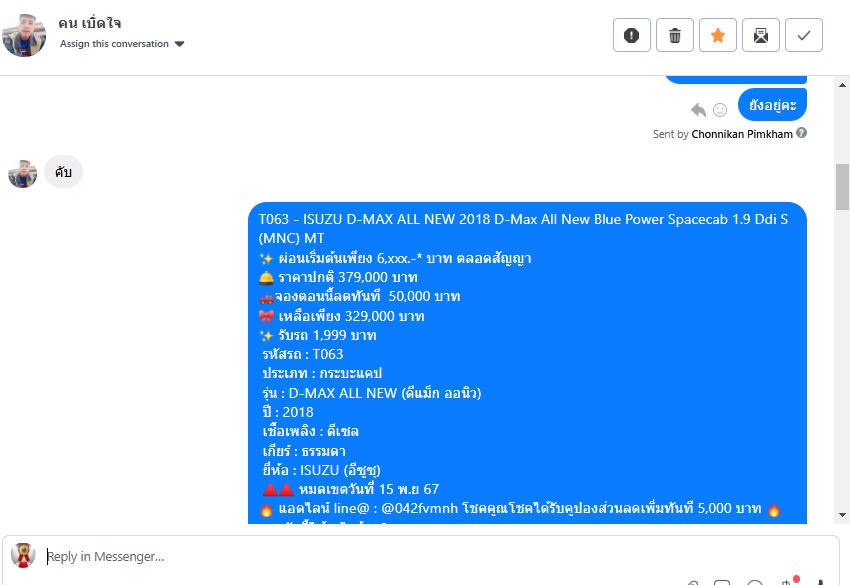Reply to the ยังอยู่คะ message with the arrow icon
This screenshot has width=850, height=585.
pos(698,110)
